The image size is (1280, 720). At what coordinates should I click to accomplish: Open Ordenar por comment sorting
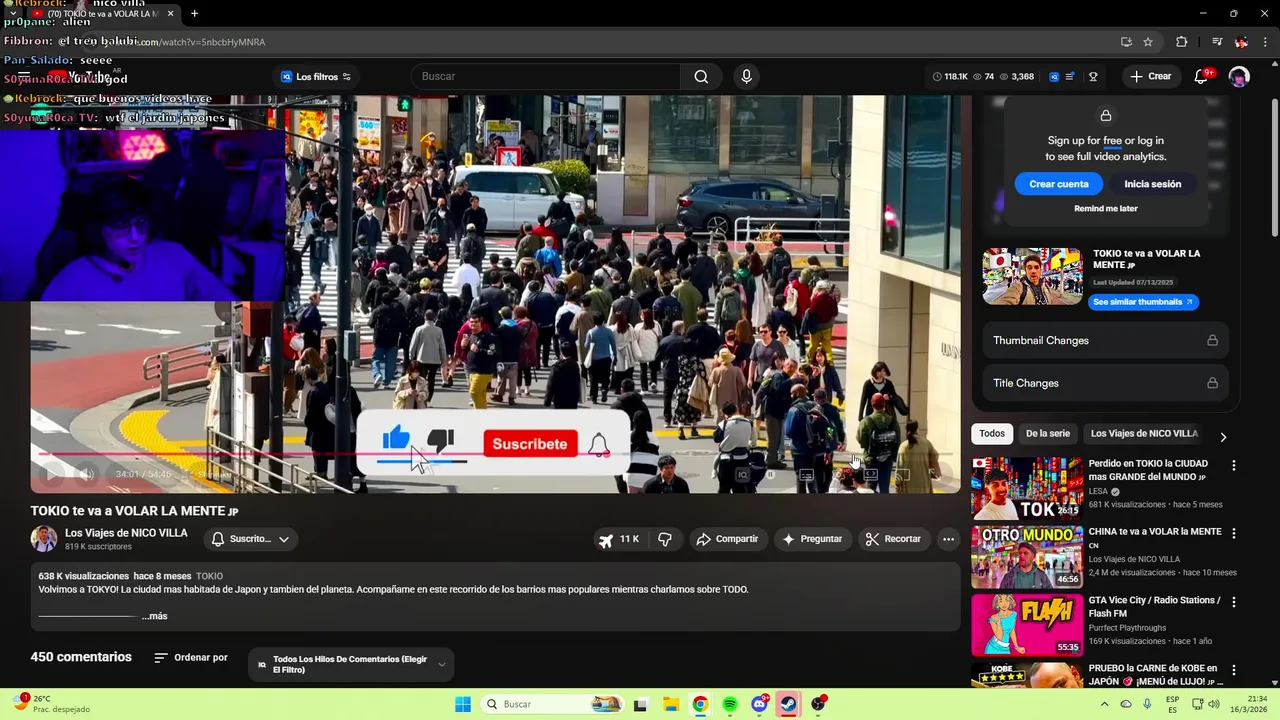click(x=191, y=658)
